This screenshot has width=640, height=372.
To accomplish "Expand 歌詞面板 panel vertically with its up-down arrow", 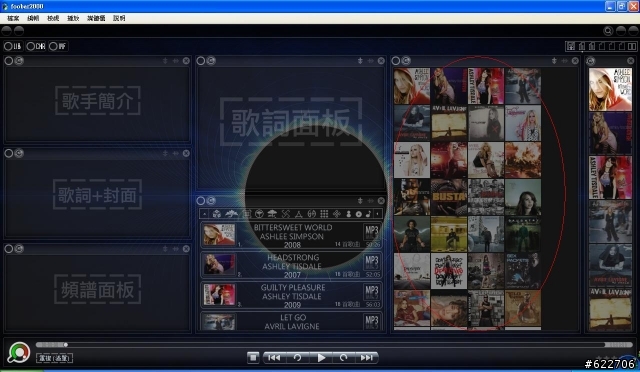I will pos(360,61).
